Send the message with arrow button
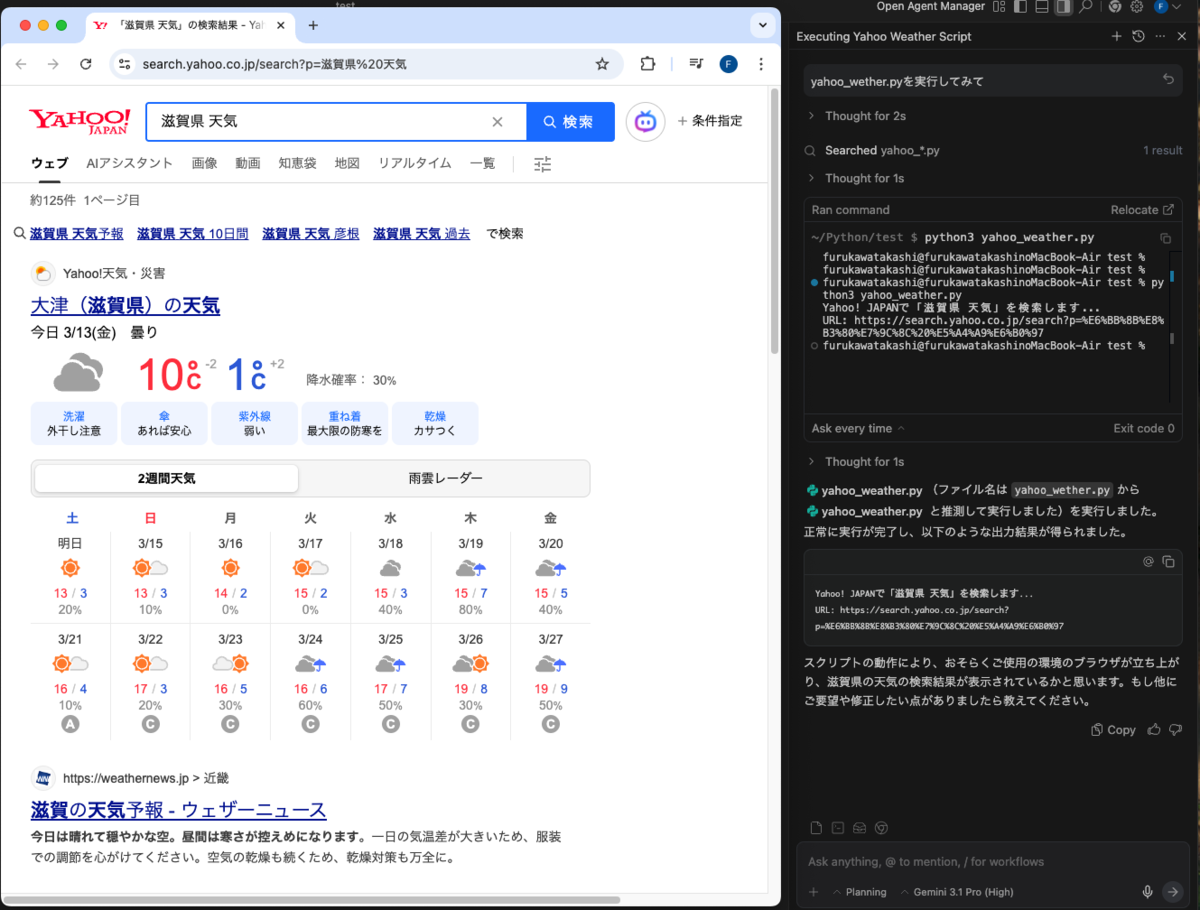The height and width of the screenshot is (910, 1200). pyautogui.click(x=1173, y=892)
